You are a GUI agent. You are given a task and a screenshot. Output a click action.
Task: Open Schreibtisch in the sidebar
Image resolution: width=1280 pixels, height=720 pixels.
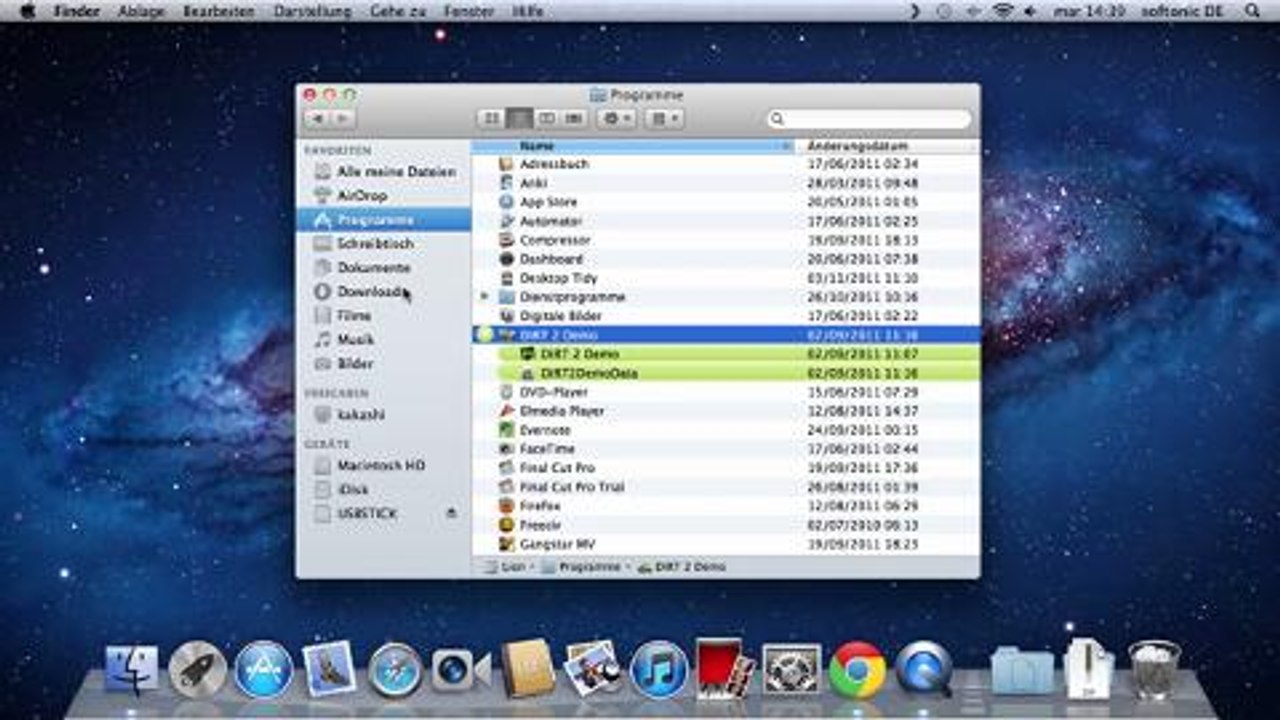pyautogui.click(x=384, y=244)
